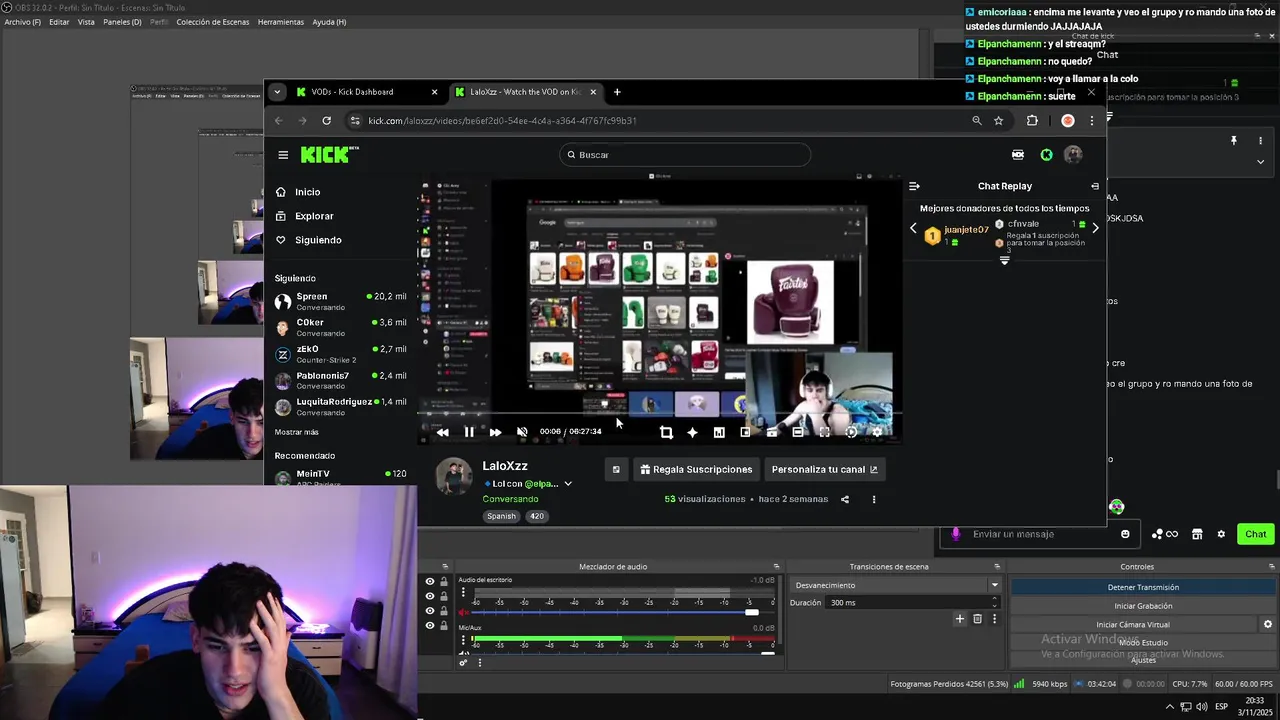Click Iniciar Grabación button

pos(1143,606)
